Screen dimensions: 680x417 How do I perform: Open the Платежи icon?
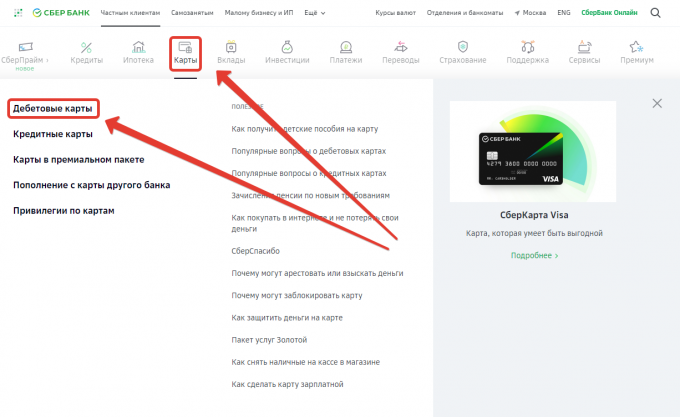point(346,47)
